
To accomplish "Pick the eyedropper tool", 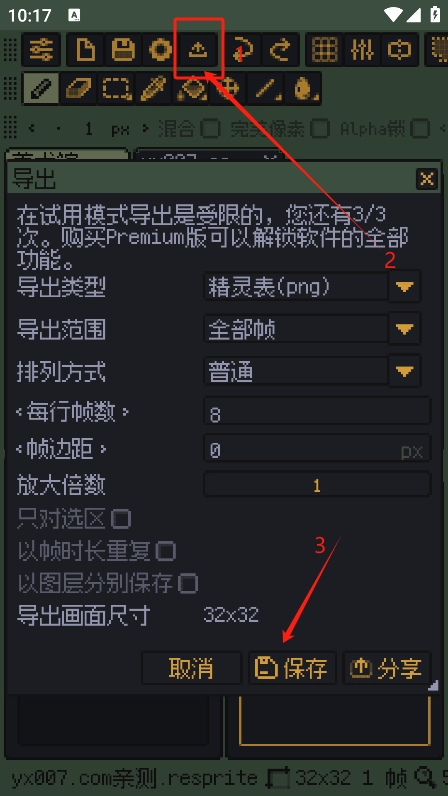I will (x=153, y=88).
